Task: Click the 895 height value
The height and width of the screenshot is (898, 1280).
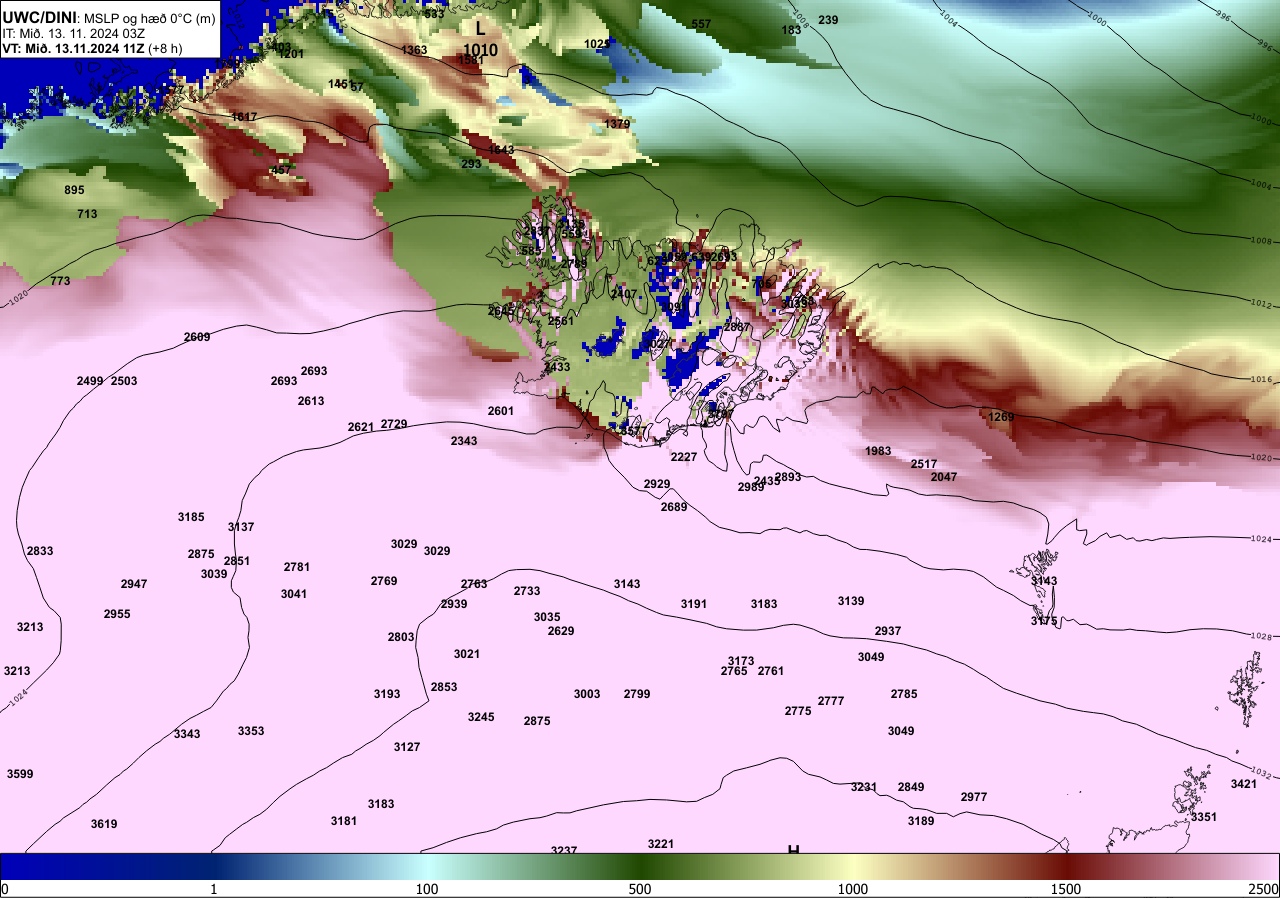Action: [74, 190]
